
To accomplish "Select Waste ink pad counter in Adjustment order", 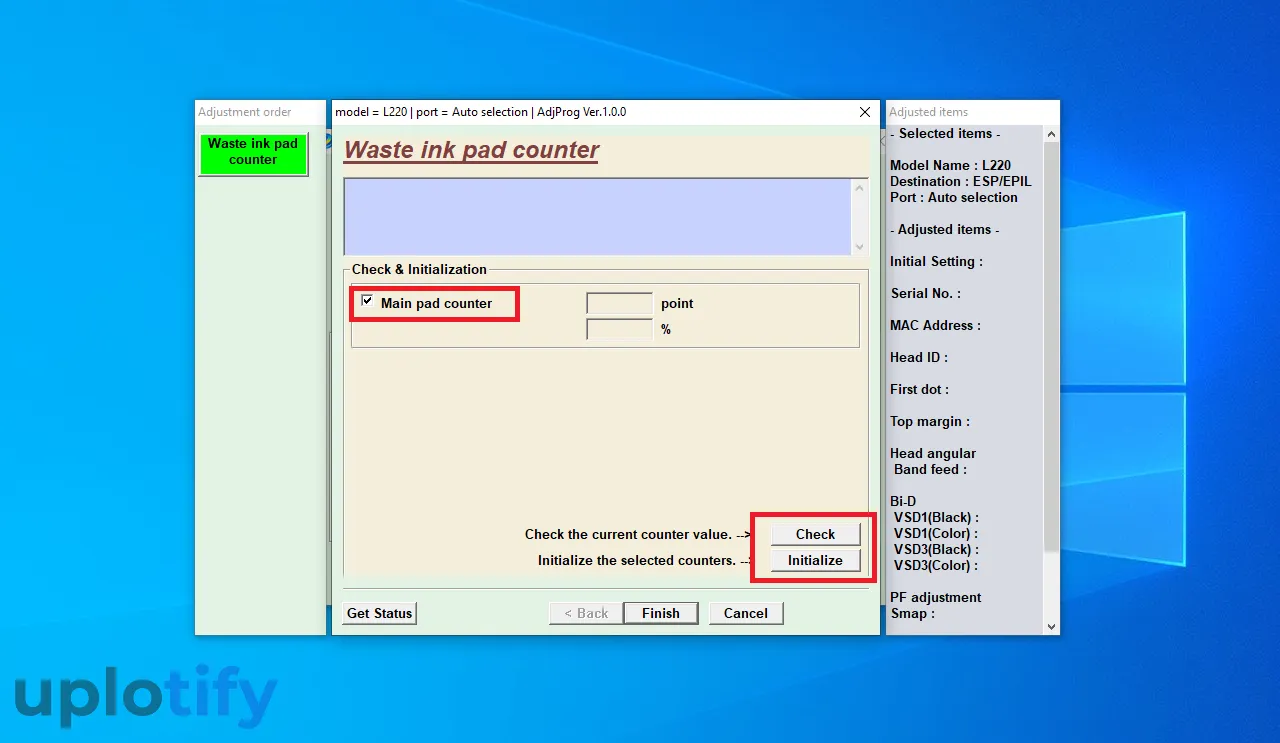I will click(x=253, y=153).
